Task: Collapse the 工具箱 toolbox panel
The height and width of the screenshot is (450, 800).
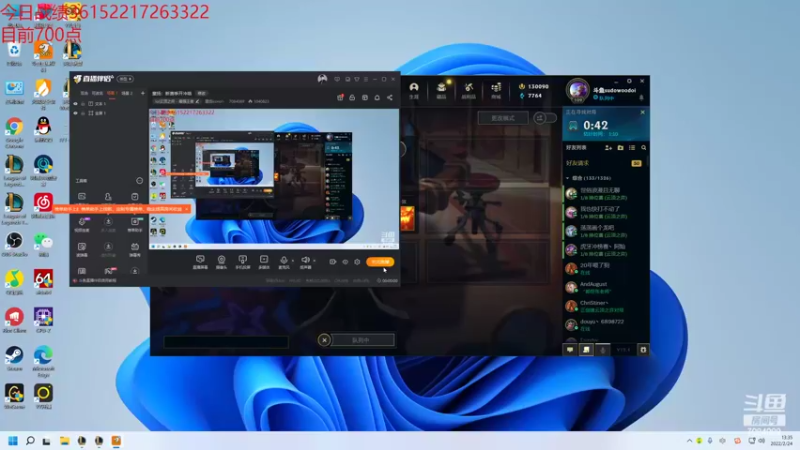Action: pos(139,181)
